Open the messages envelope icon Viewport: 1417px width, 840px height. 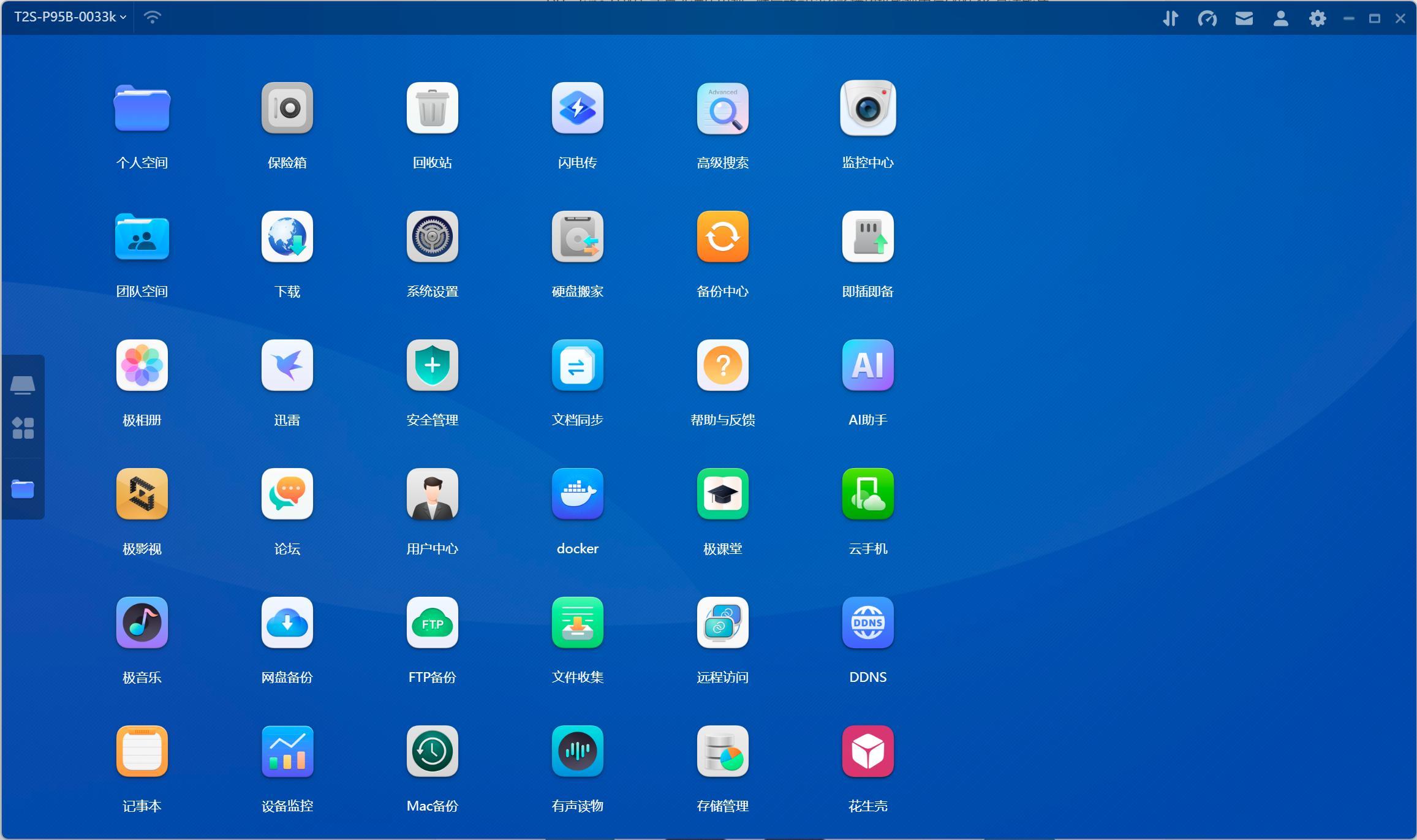pos(1244,18)
